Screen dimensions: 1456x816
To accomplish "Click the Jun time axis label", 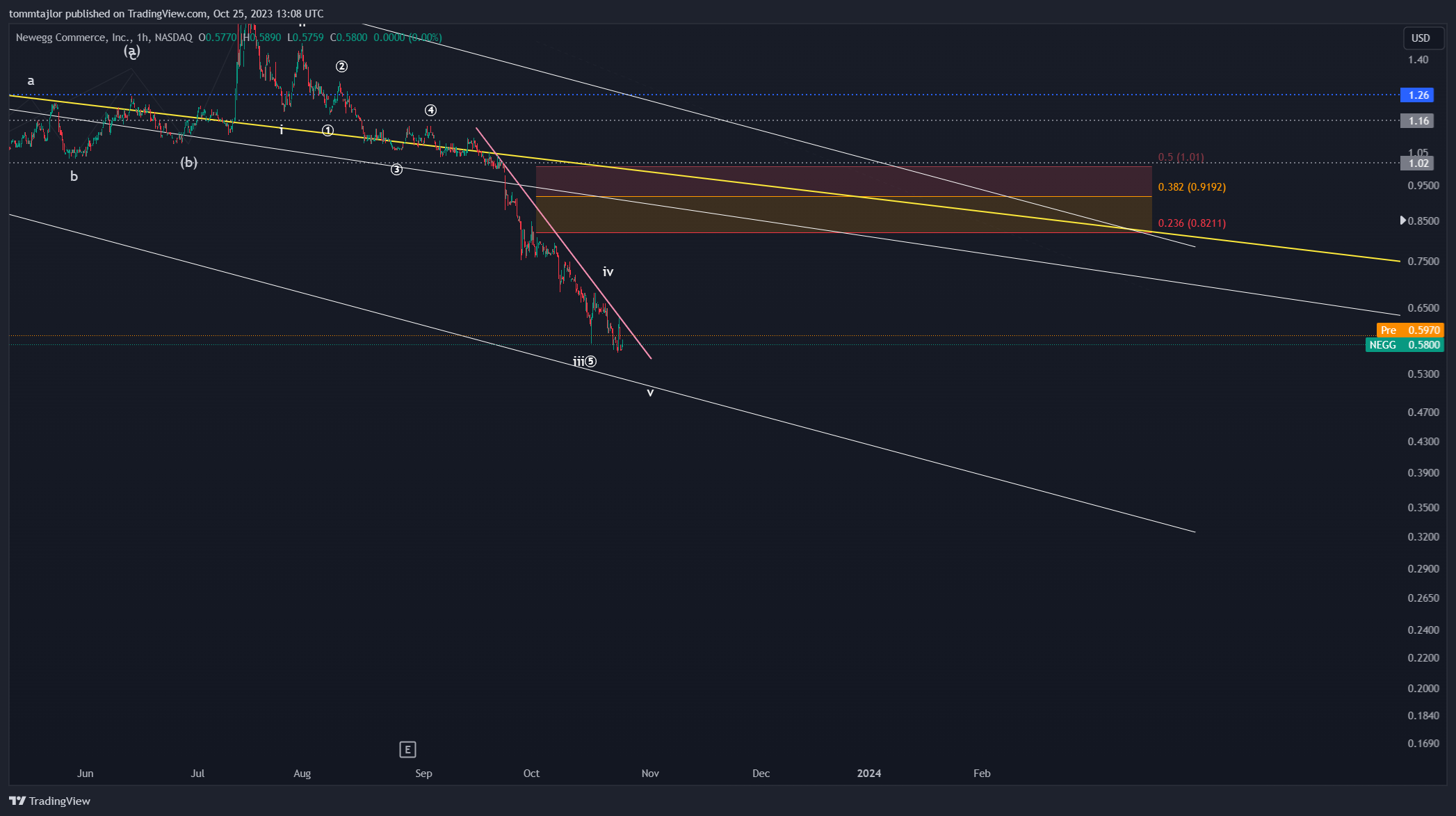I will (86, 774).
